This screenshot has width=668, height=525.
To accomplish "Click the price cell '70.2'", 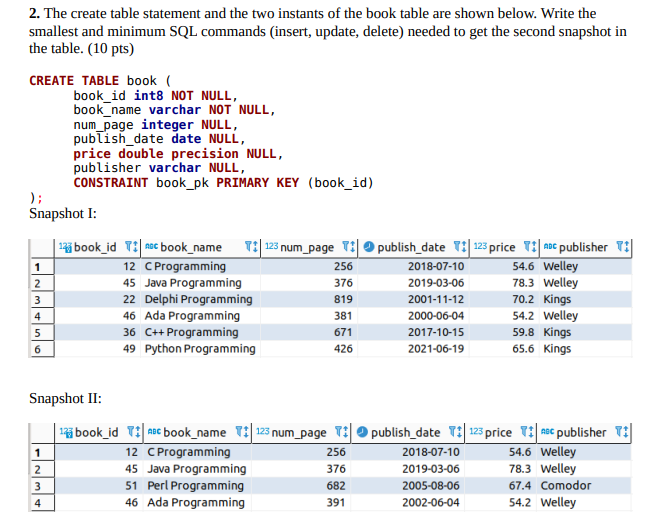I will tap(504, 299).
